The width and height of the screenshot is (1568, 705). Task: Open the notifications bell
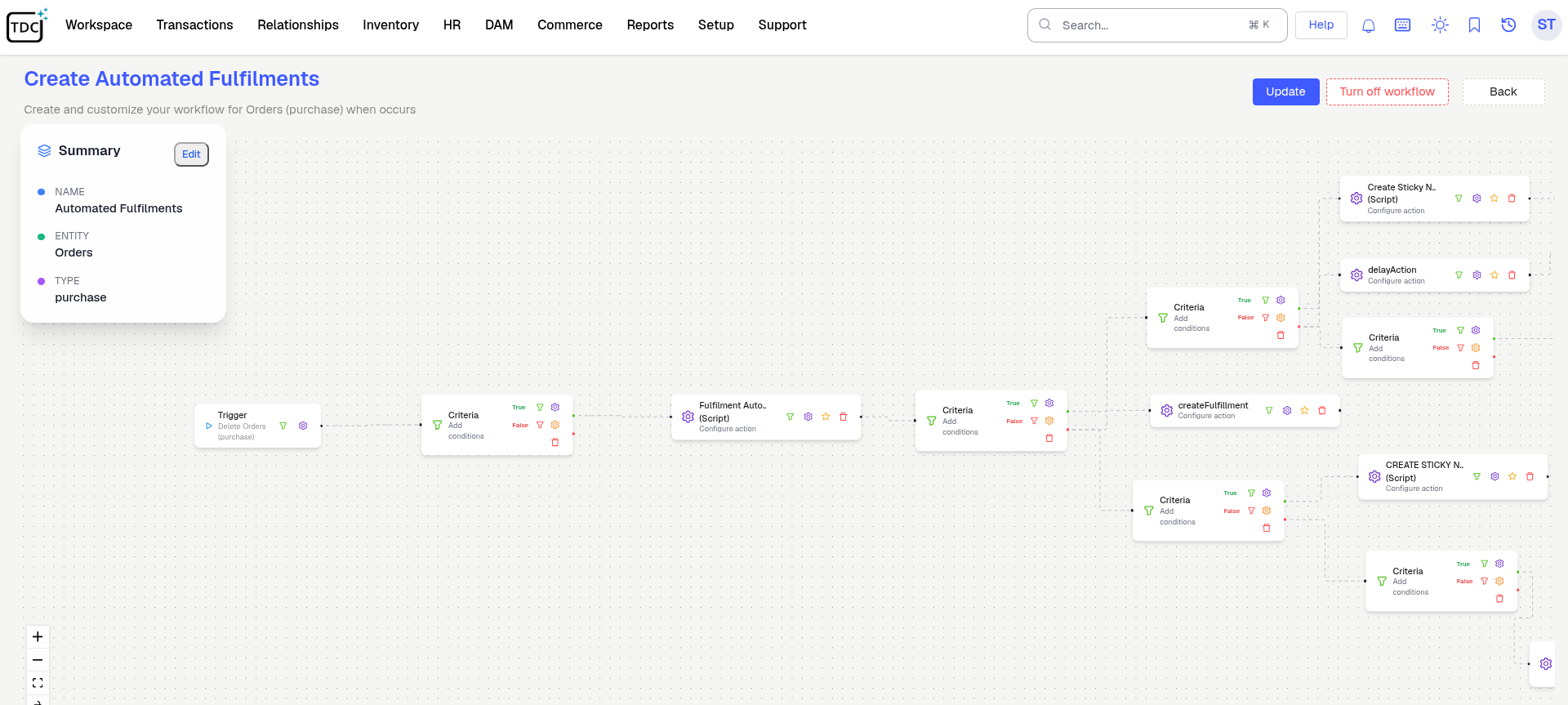tap(1369, 25)
